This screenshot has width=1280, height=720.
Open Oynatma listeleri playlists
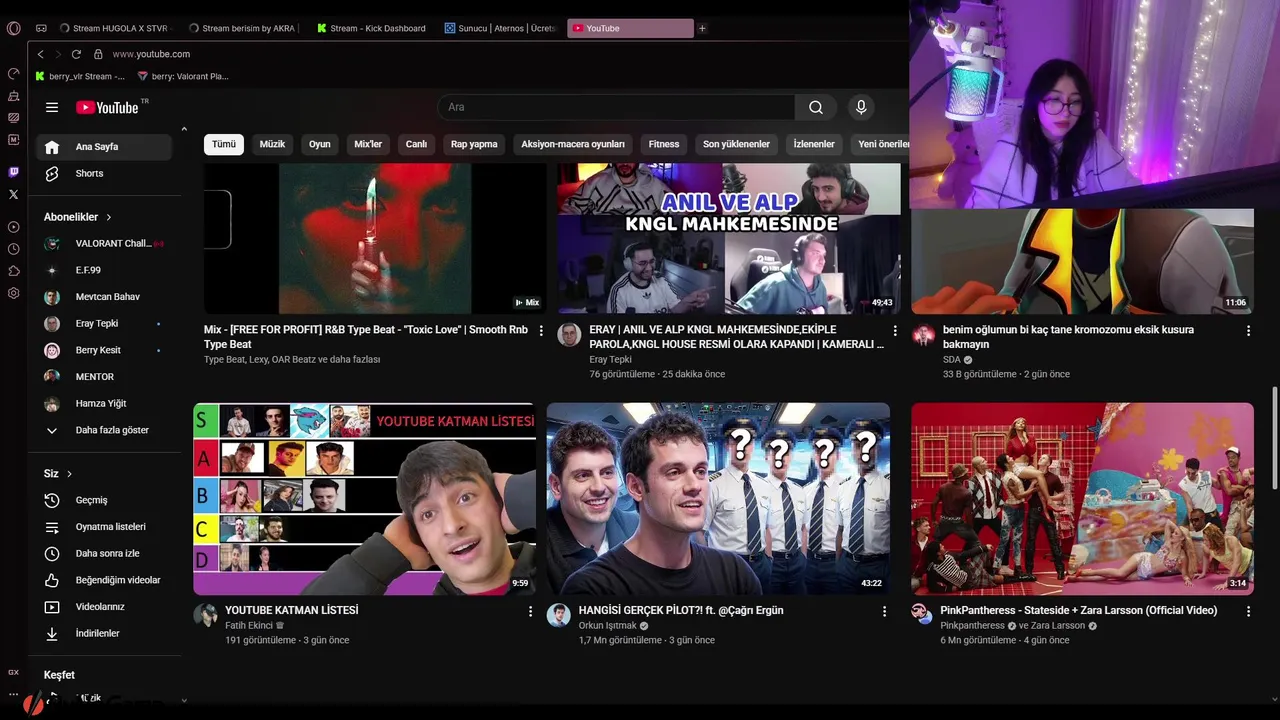[104, 527]
